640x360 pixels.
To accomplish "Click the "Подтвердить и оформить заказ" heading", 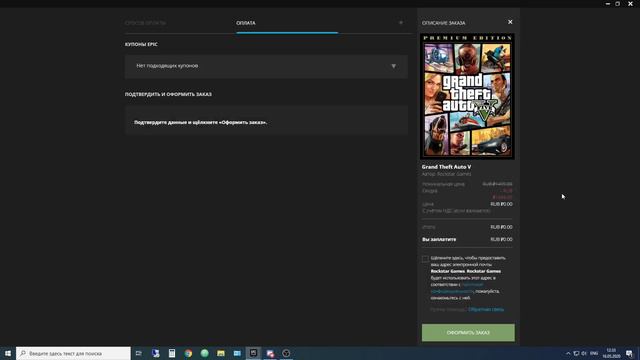I will click(x=168, y=94).
